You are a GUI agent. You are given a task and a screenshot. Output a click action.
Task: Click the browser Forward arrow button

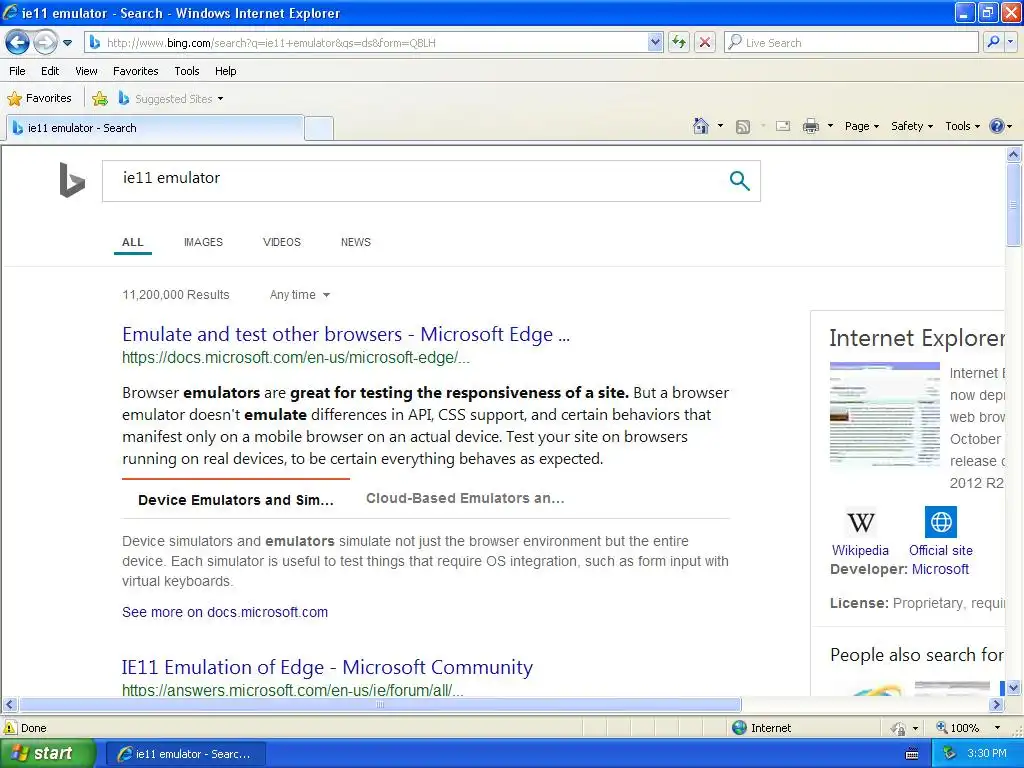(x=45, y=43)
